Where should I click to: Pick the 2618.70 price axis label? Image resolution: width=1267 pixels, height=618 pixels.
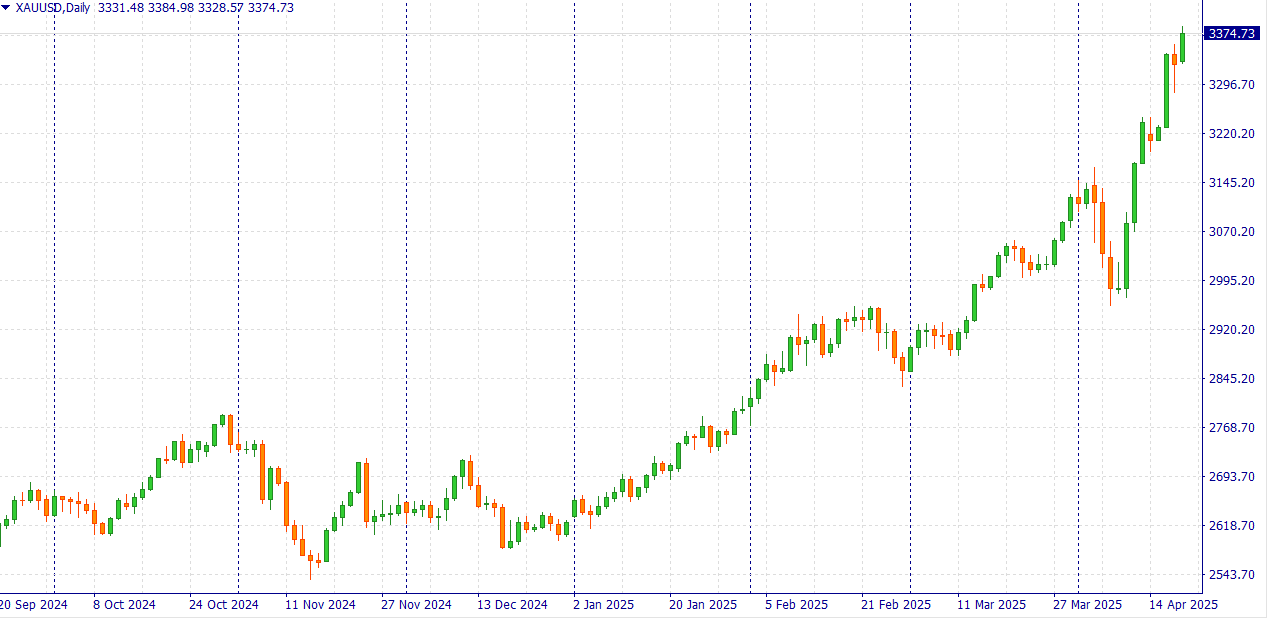click(1231, 526)
